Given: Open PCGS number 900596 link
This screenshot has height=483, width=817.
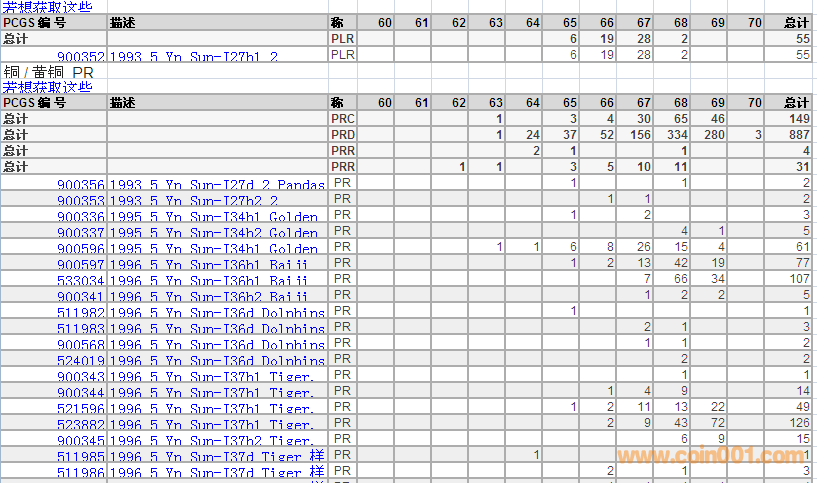Looking at the screenshot, I should tap(80, 248).
